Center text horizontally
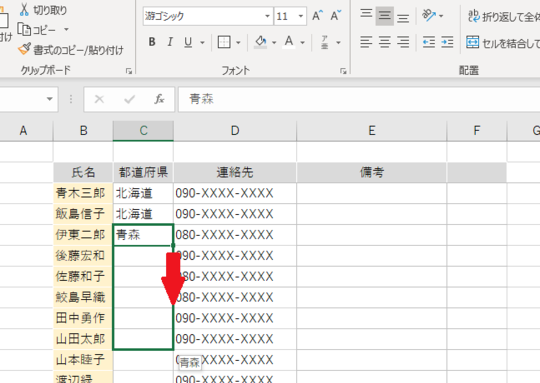The height and width of the screenshot is (383, 540). click(x=385, y=42)
